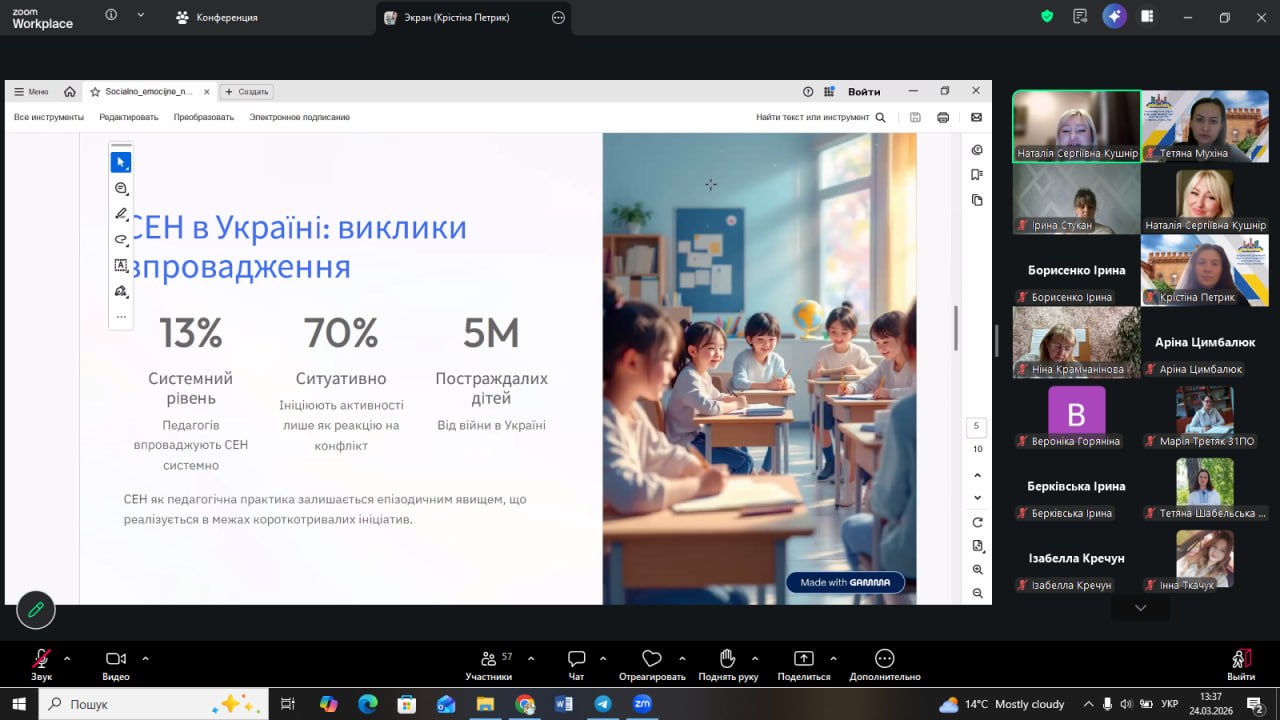This screenshot has height=720, width=1280.
Task: Open Telegram from the Windows taskbar
Action: click(x=603, y=704)
